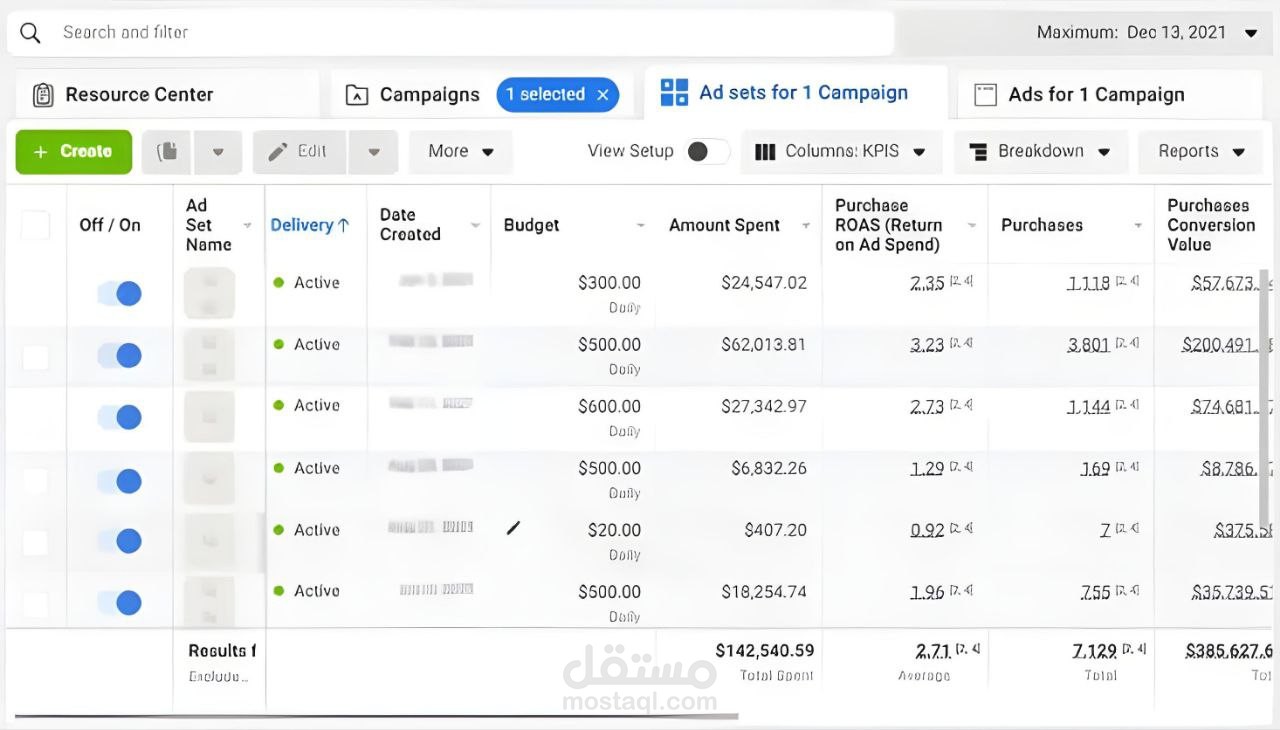
Task: Turn off the $300.00 budget ad set
Action: 120,294
